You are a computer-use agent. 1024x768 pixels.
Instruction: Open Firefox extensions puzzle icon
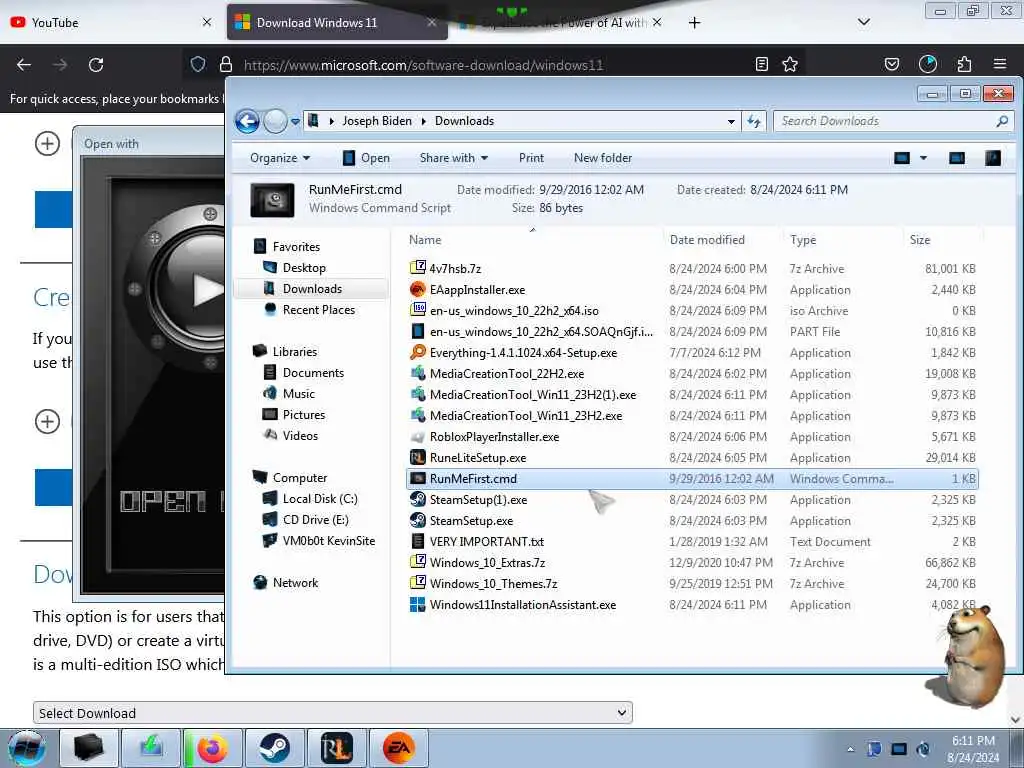[964, 64]
